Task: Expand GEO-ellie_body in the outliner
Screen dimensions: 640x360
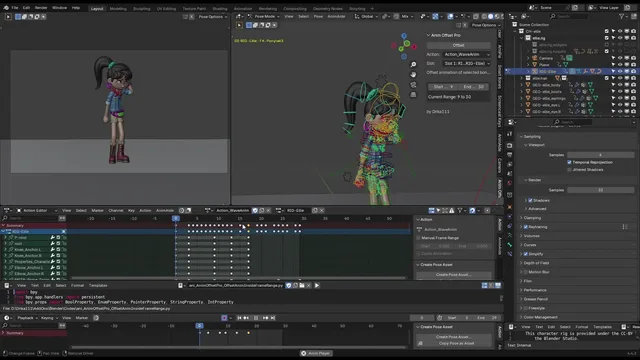Action: 521,85
